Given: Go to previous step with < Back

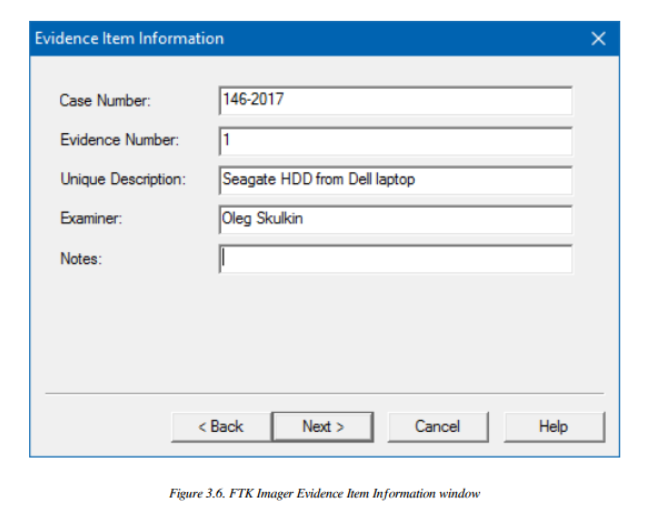Looking at the screenshot, I should point(220,427).
